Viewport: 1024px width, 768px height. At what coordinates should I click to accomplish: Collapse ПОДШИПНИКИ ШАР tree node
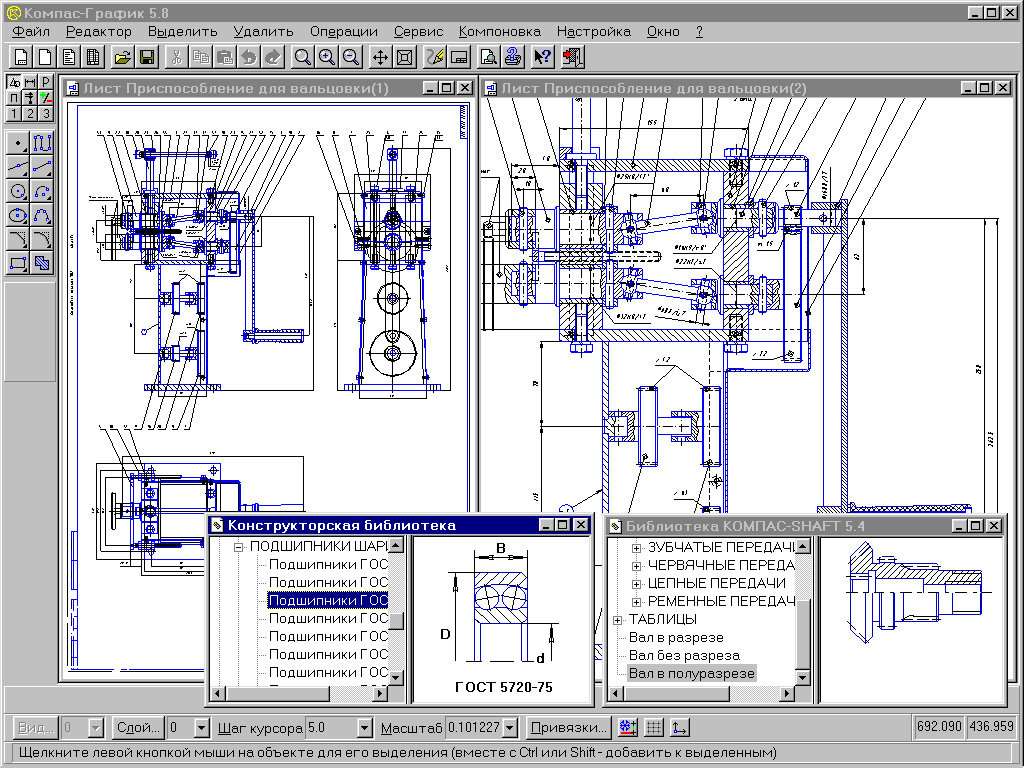pyautogui.click(x=238, y=547)
